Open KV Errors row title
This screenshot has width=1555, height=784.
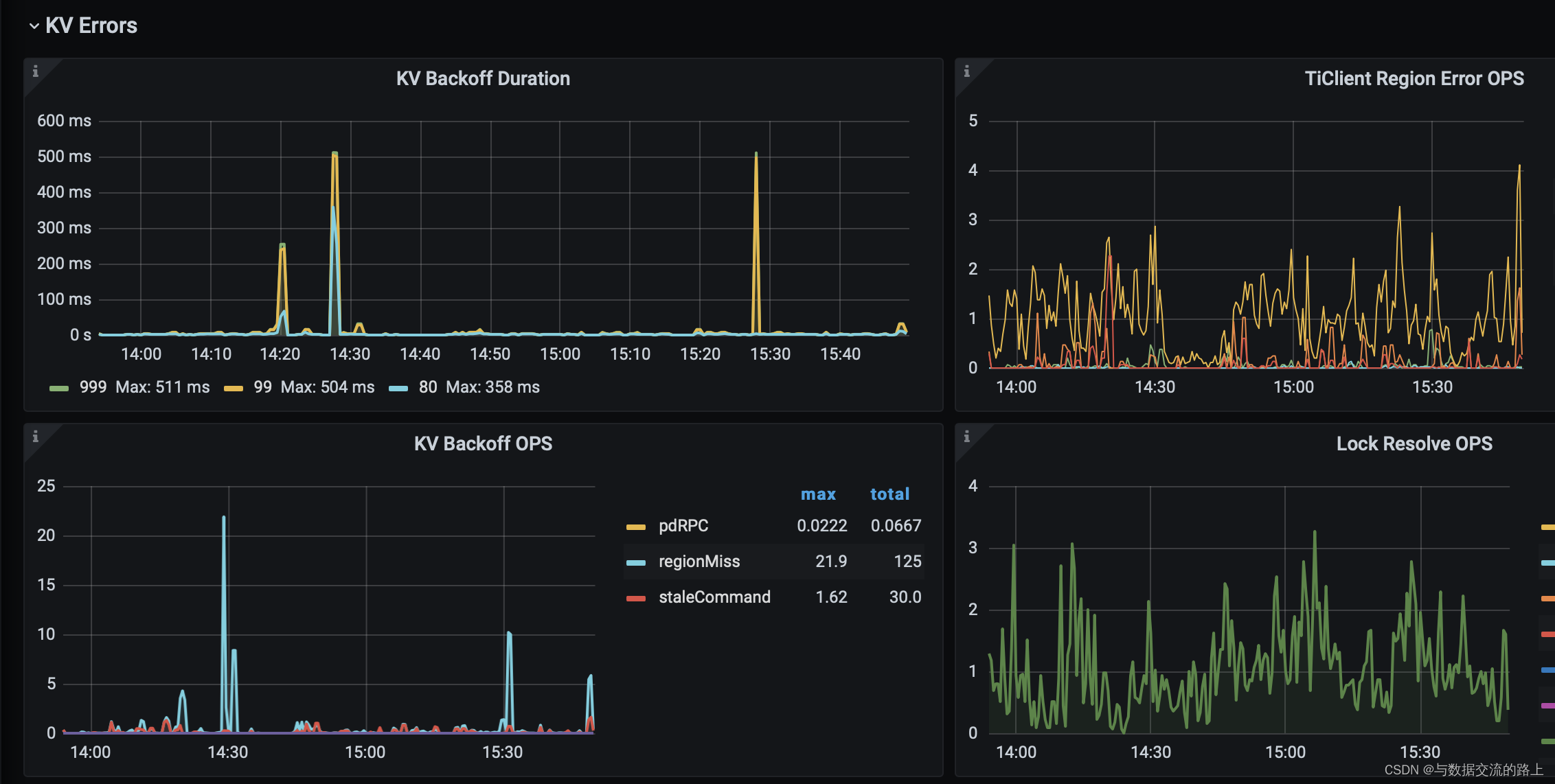click(91, 25)
